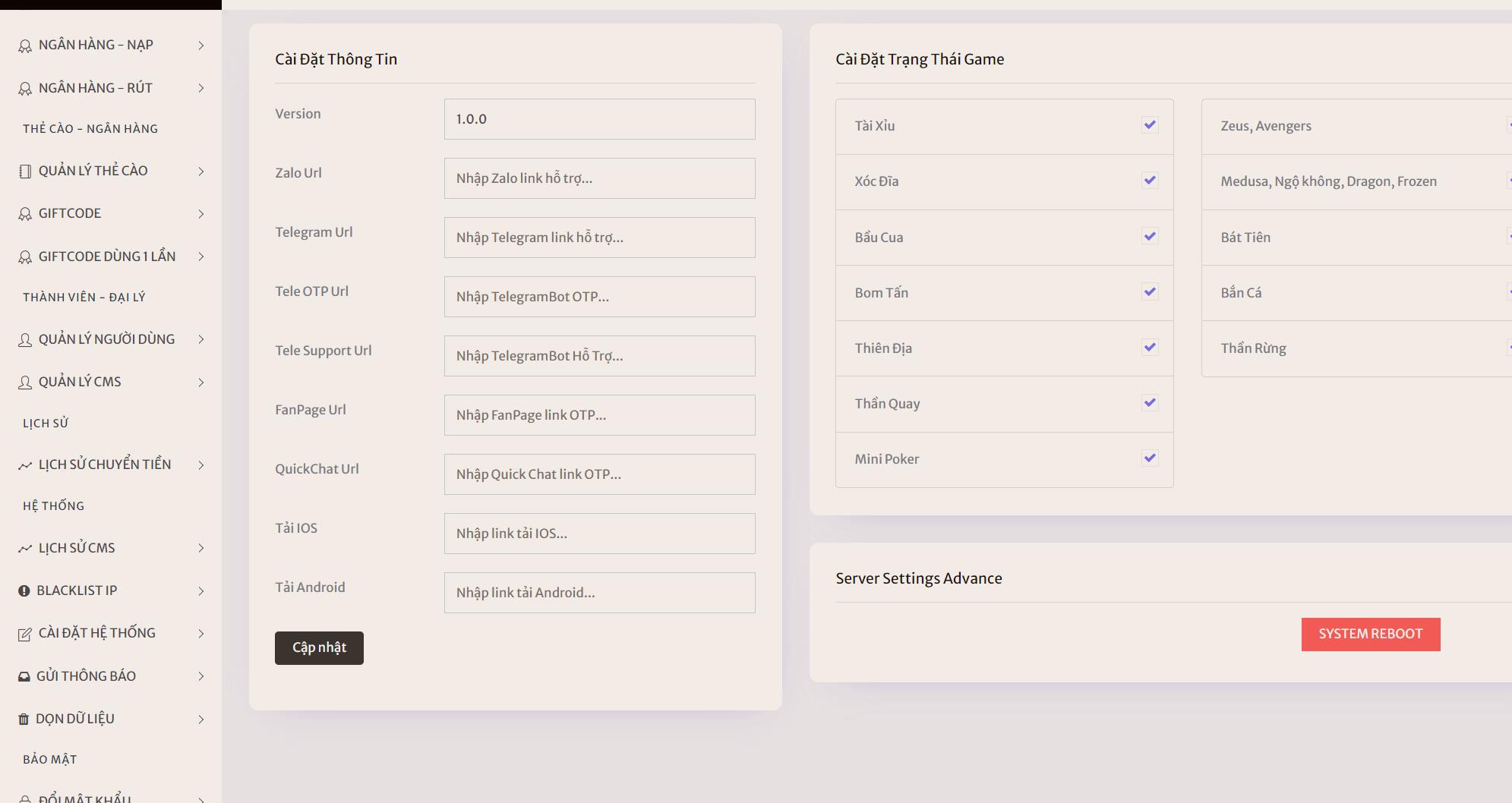The height and width of the screenshot is (803, 1512).
Task: Click the LỊCH SỬ CHUYỂN TIỀN chart icon
Action: click(x=25, y=465)
